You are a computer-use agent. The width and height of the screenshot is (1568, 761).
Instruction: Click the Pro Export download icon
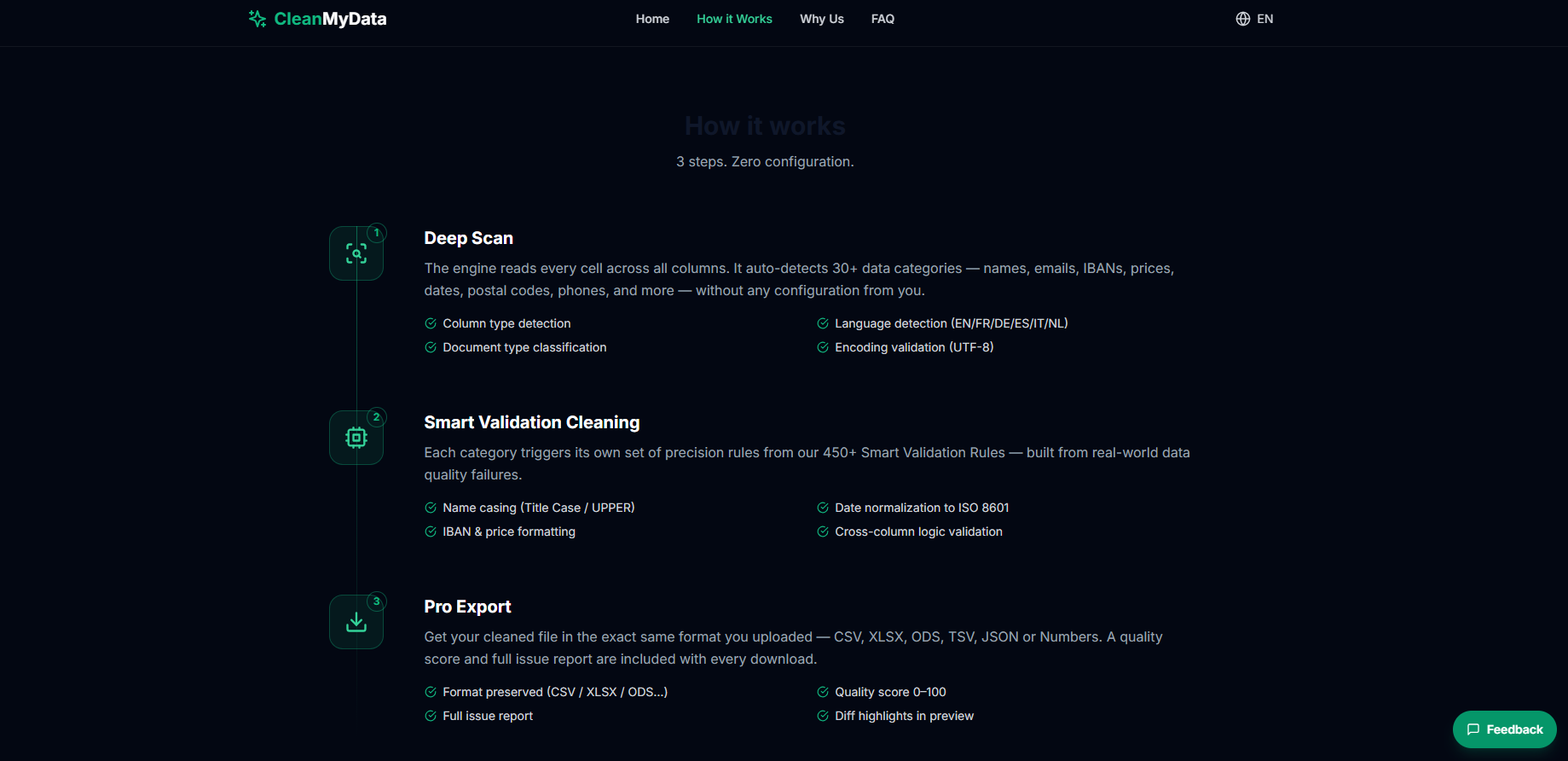356,622
